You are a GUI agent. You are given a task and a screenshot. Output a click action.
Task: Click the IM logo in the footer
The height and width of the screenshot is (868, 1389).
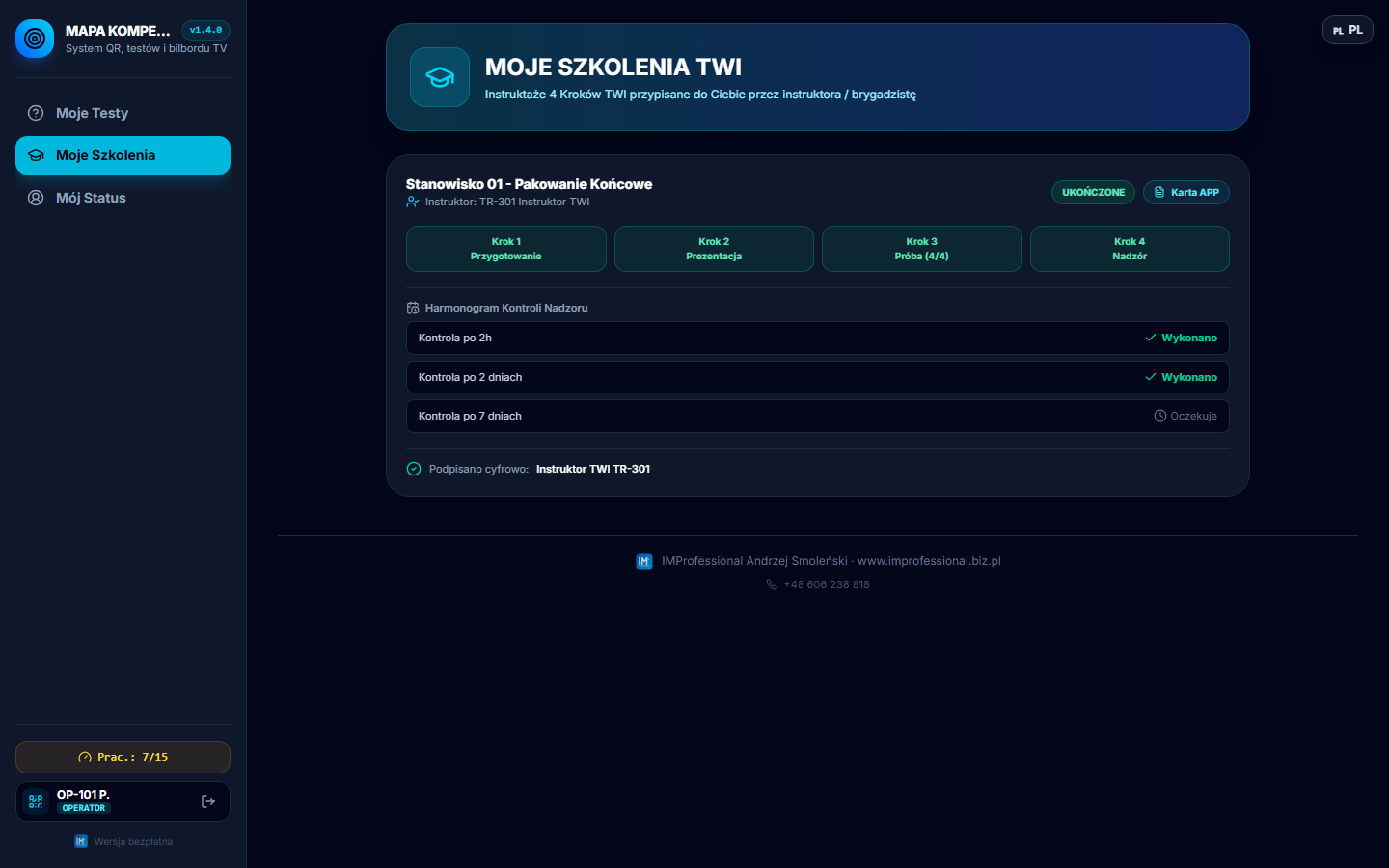click(644, 561)
